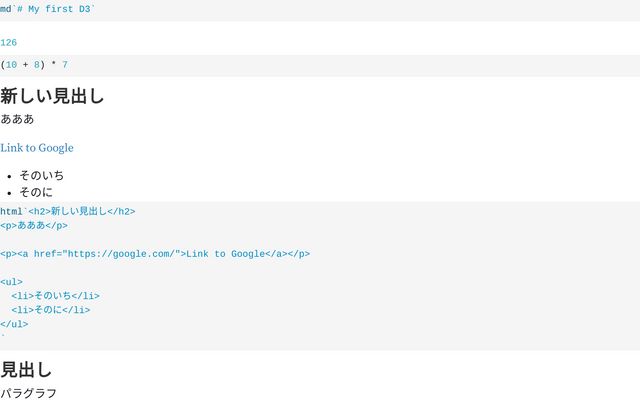Image resolution: width=640 pixels, height=400 pixels.
Task: Click the 新しい見出し rendered heading
Action: coord(52,97)
